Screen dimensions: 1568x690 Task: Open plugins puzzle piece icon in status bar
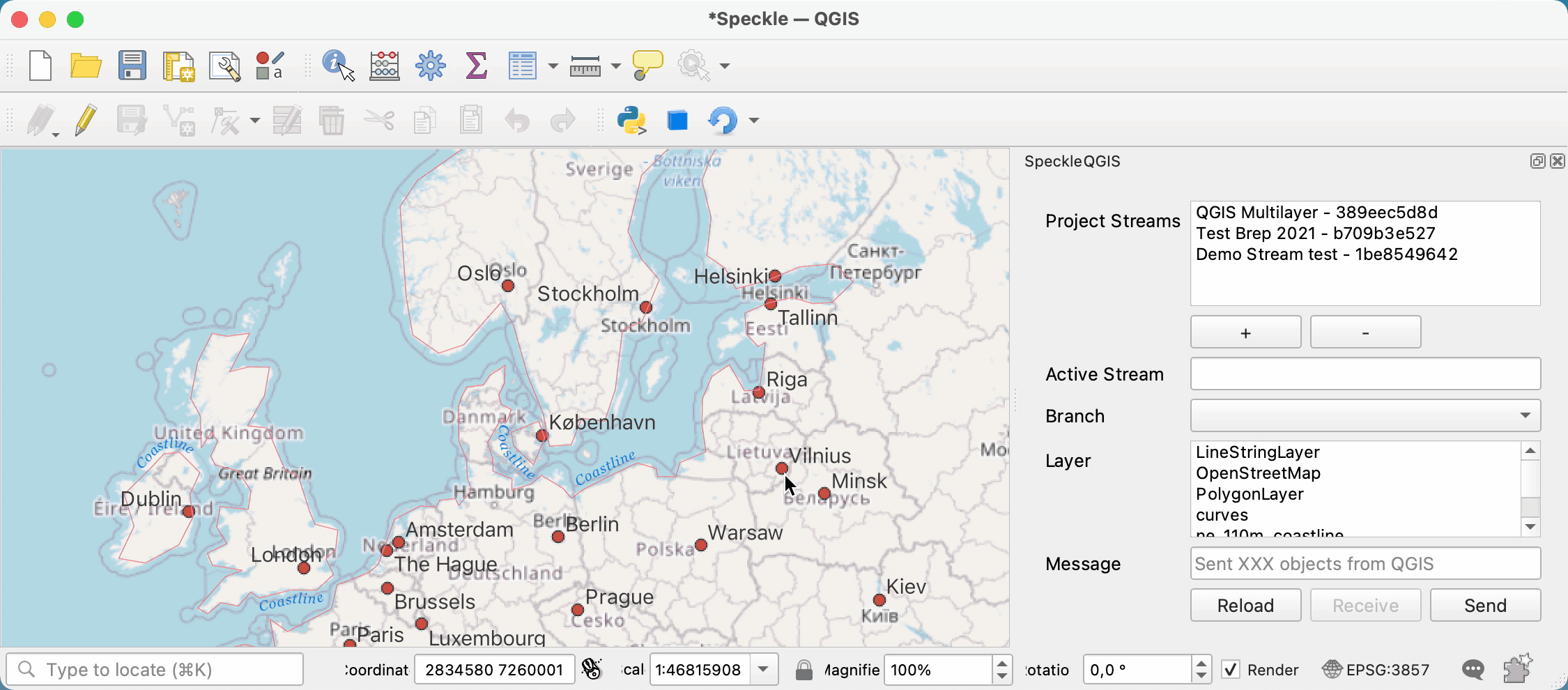point(1517,668)
